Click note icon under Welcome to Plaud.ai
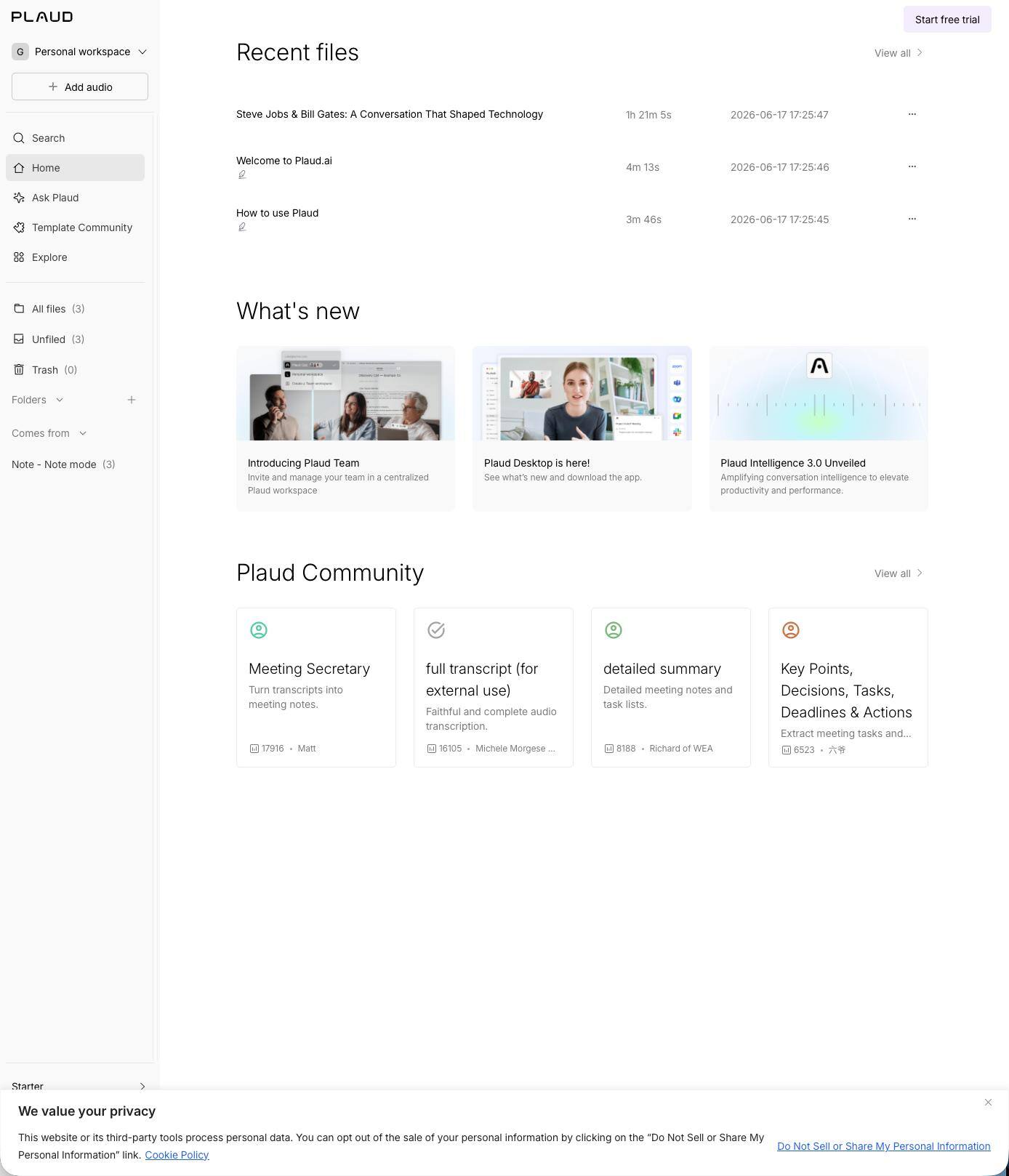 tap(242, 174)
